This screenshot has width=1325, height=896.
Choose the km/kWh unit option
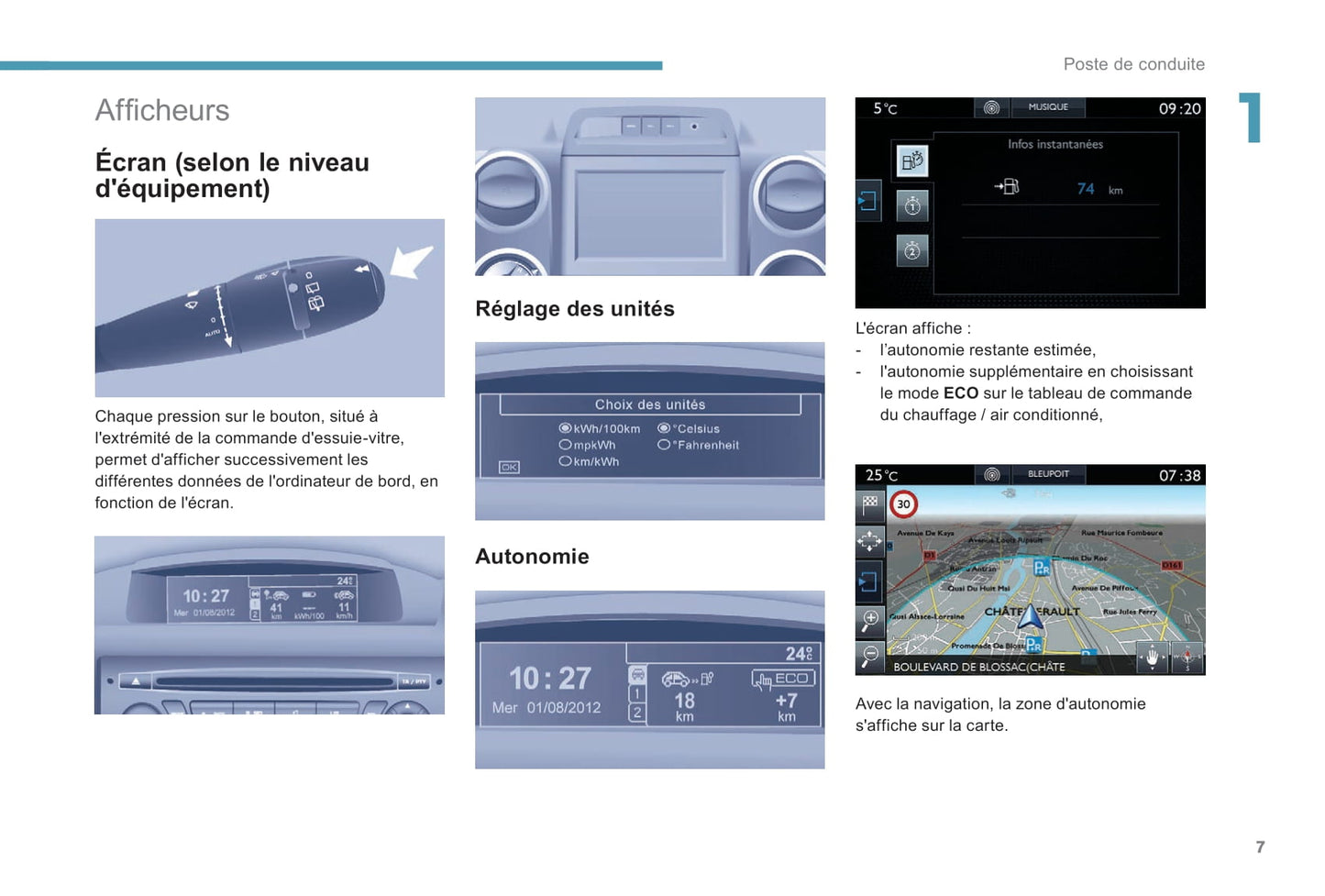coord(566,461)
